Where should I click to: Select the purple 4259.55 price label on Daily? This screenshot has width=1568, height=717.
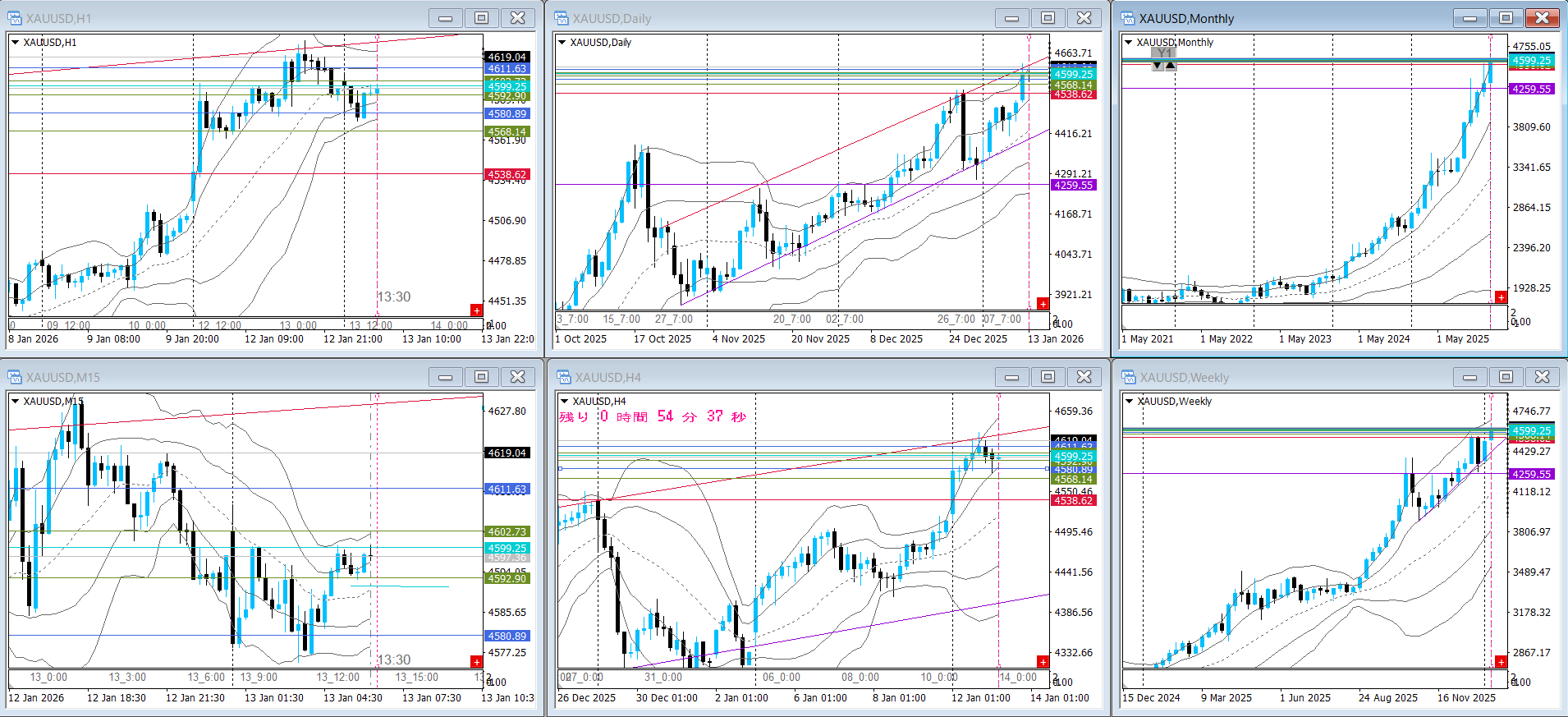coord(1073,186)
